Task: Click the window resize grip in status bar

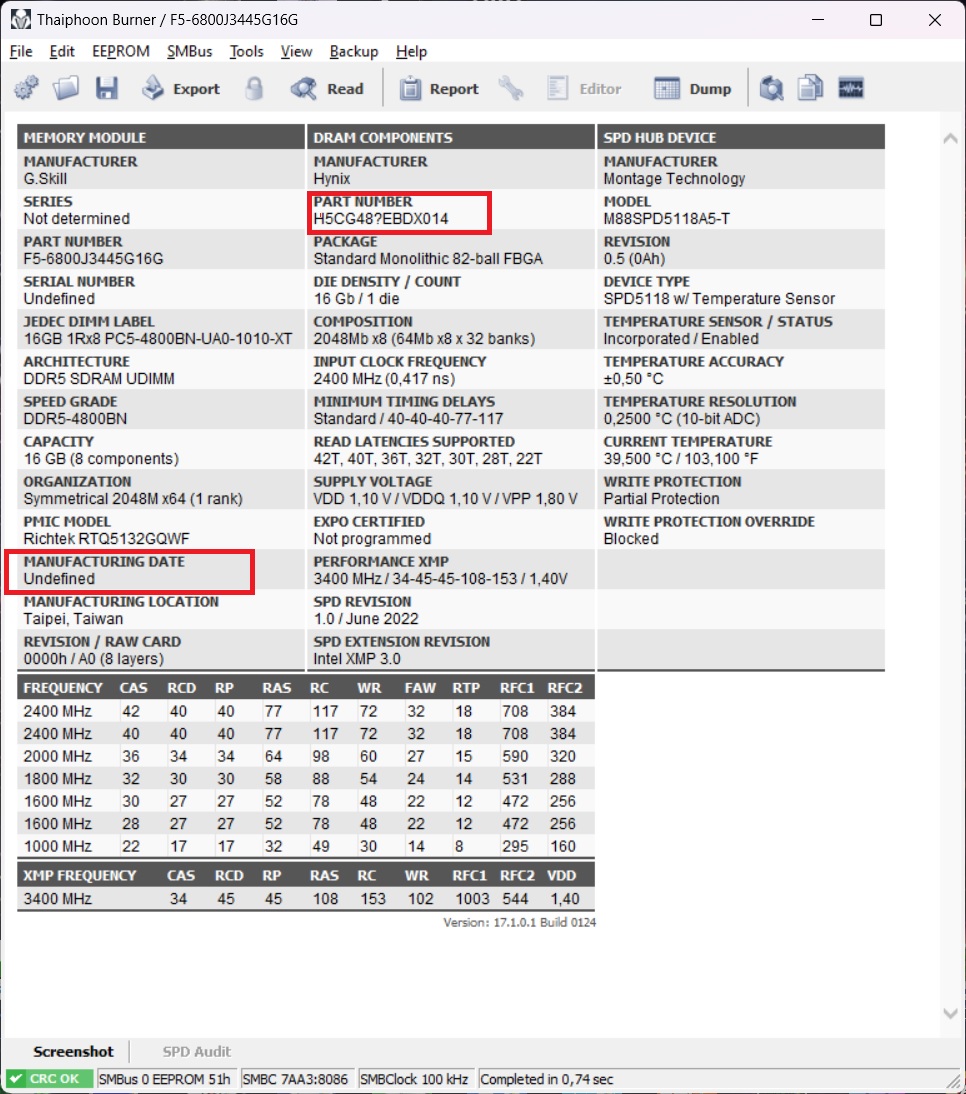Action: click(953, 1081)
